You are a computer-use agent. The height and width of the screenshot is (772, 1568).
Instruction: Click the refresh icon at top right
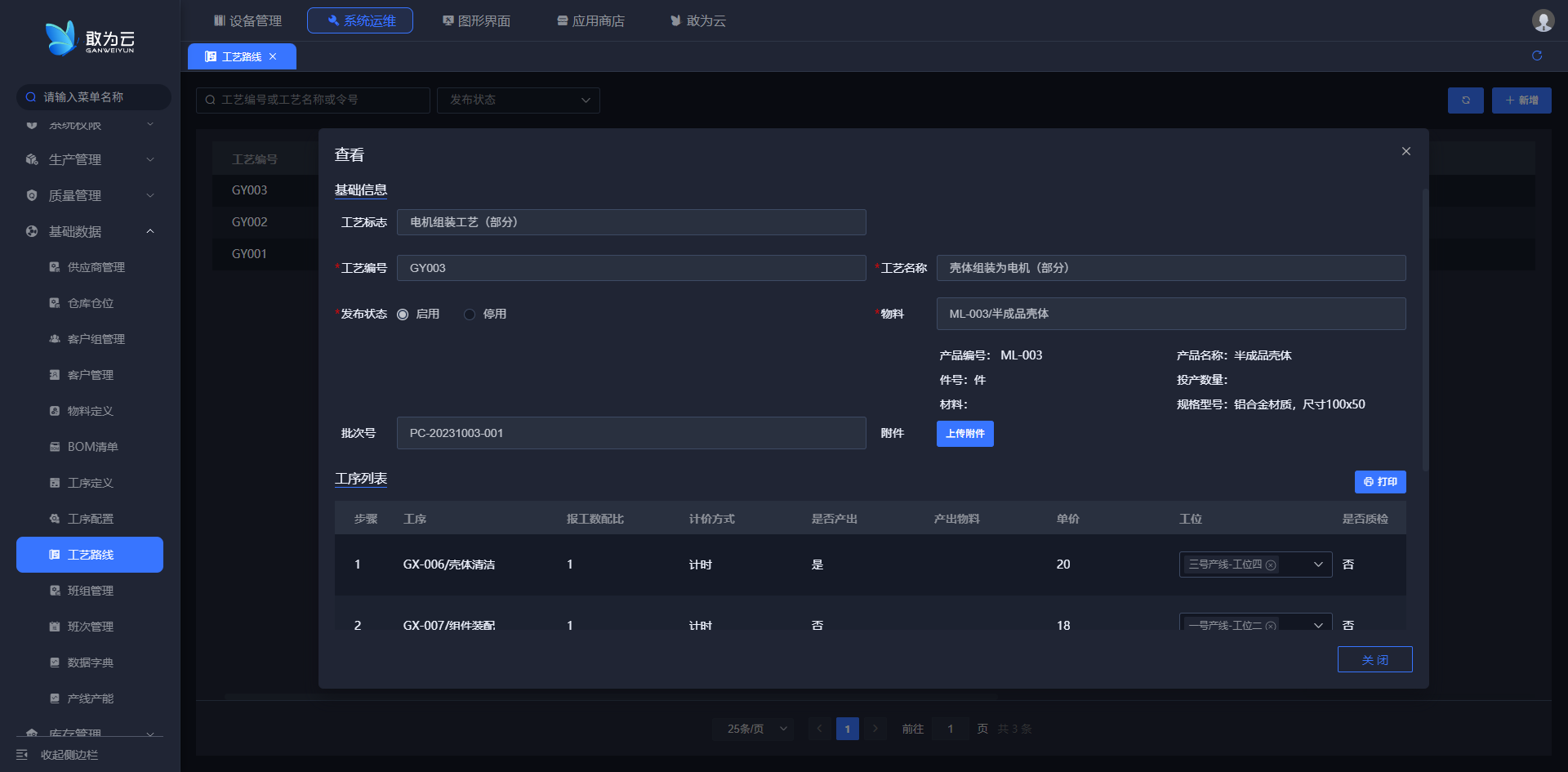(x=1536, y=56)
